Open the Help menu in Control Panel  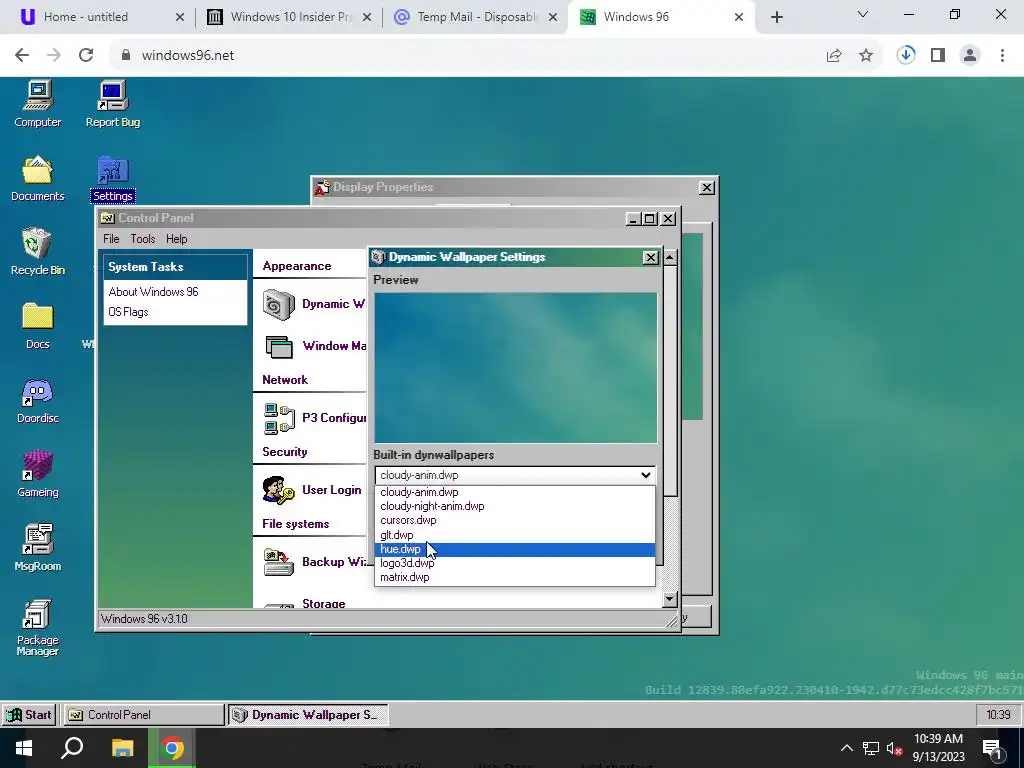pos(176,239)
